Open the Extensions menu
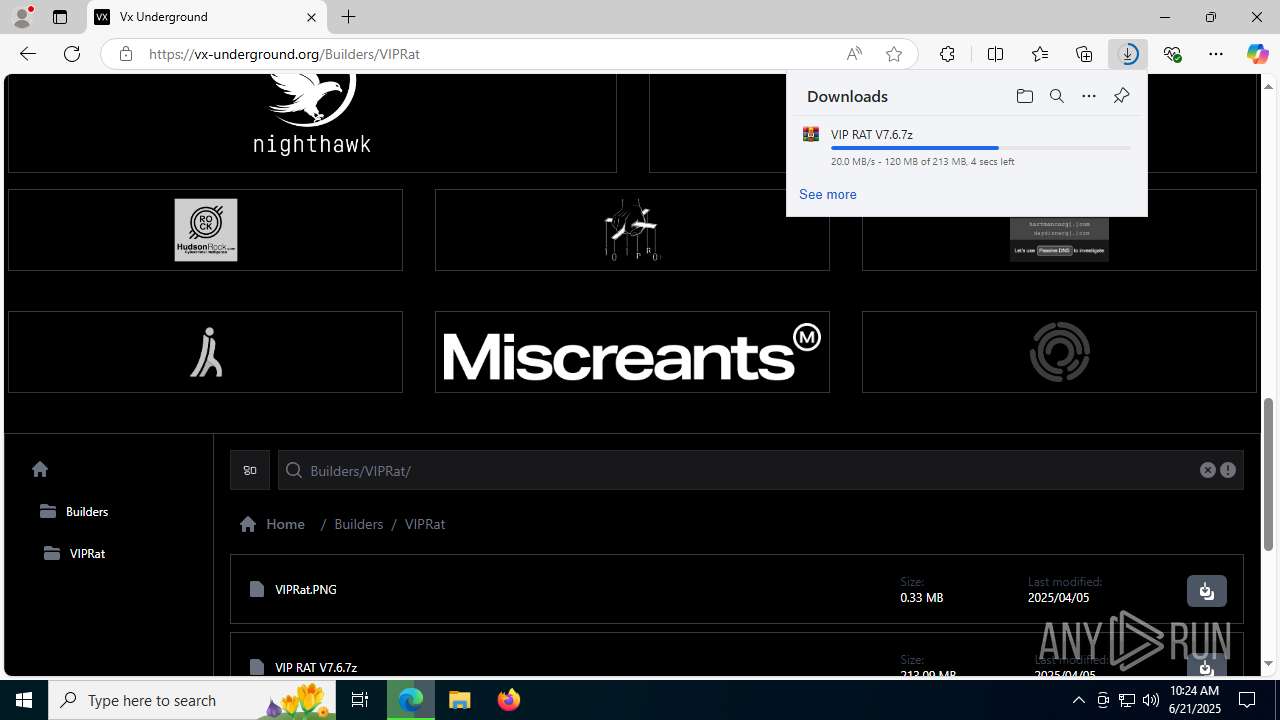Image resolution: width=1280 pixels, height=720 pixels. pyautogui.click(x=947, y=54)
